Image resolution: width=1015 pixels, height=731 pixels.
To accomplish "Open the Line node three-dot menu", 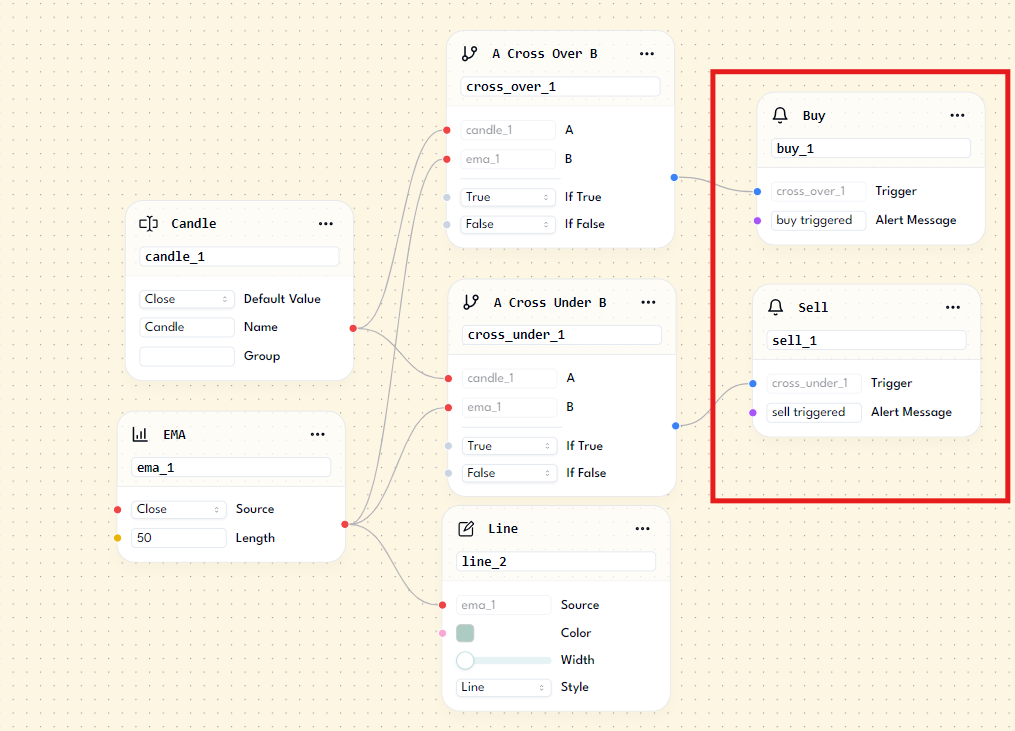I will (x=642, y=529).
